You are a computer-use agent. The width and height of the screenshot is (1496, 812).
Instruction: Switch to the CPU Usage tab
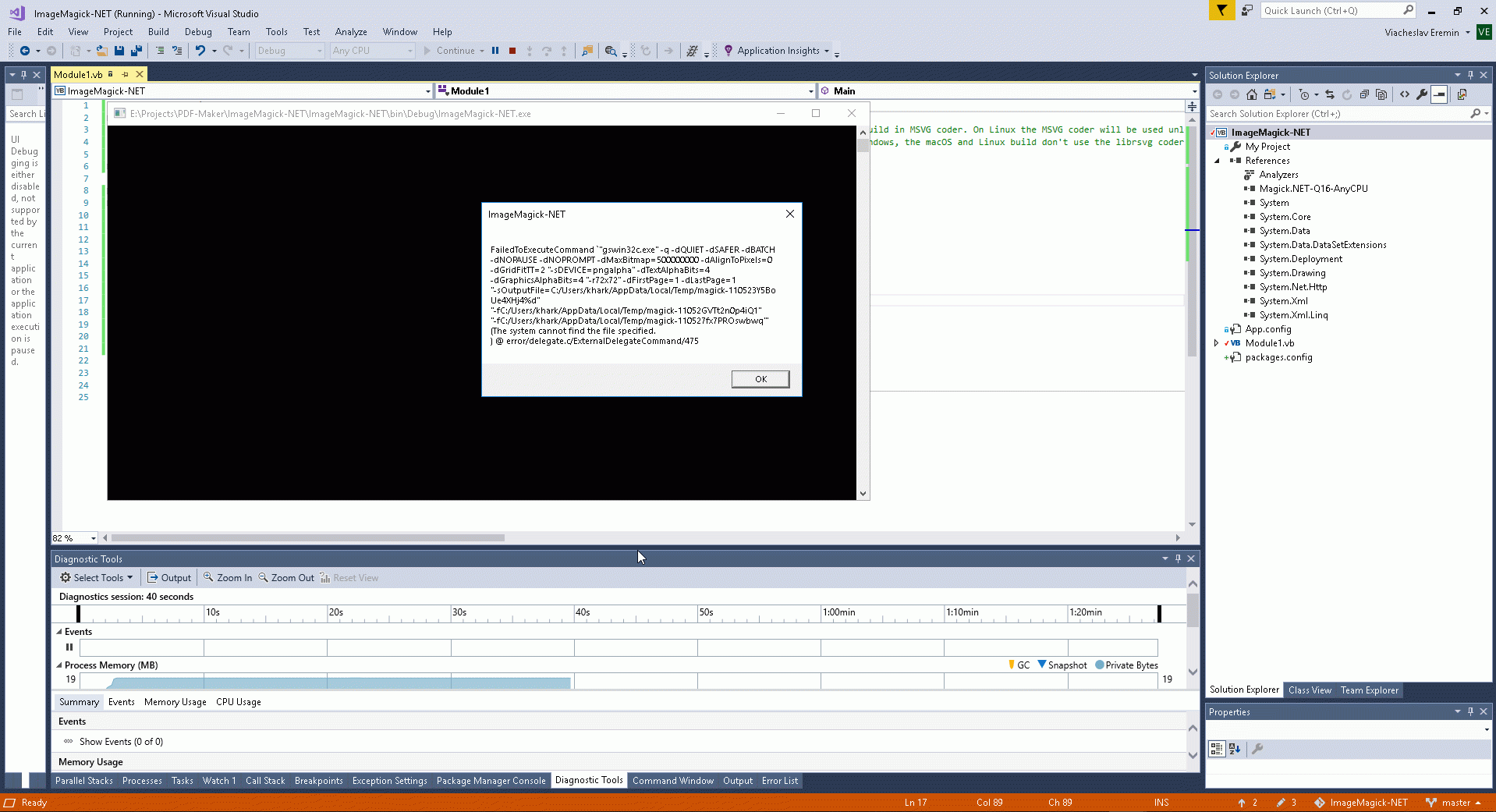point(239,702)
